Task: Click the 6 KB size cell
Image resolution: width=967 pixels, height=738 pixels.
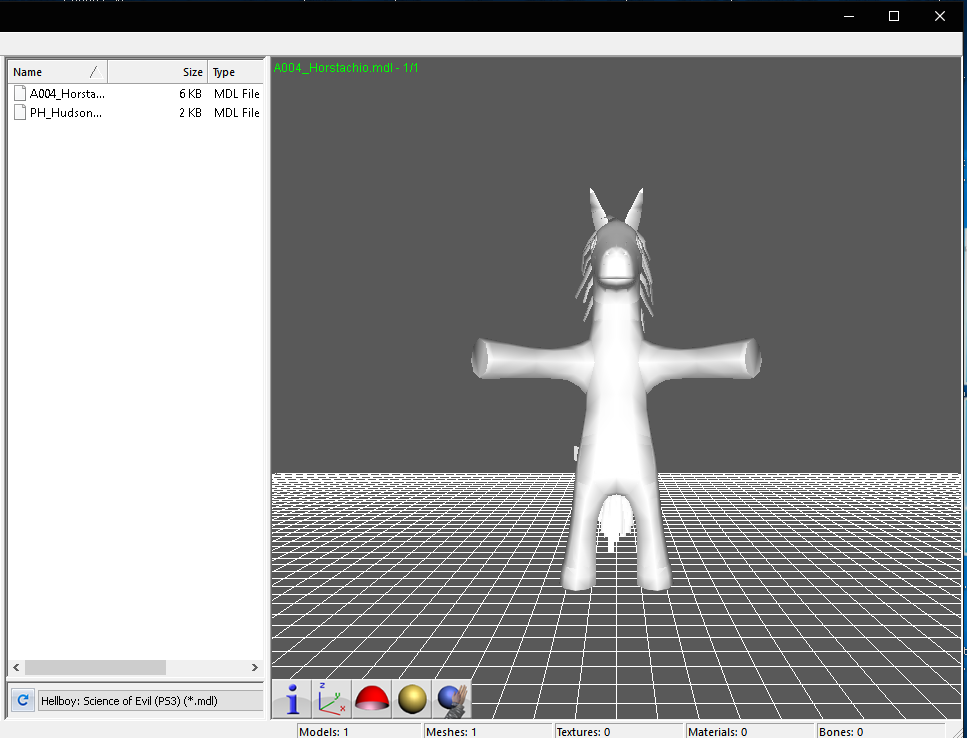Action: click(190, 94)
